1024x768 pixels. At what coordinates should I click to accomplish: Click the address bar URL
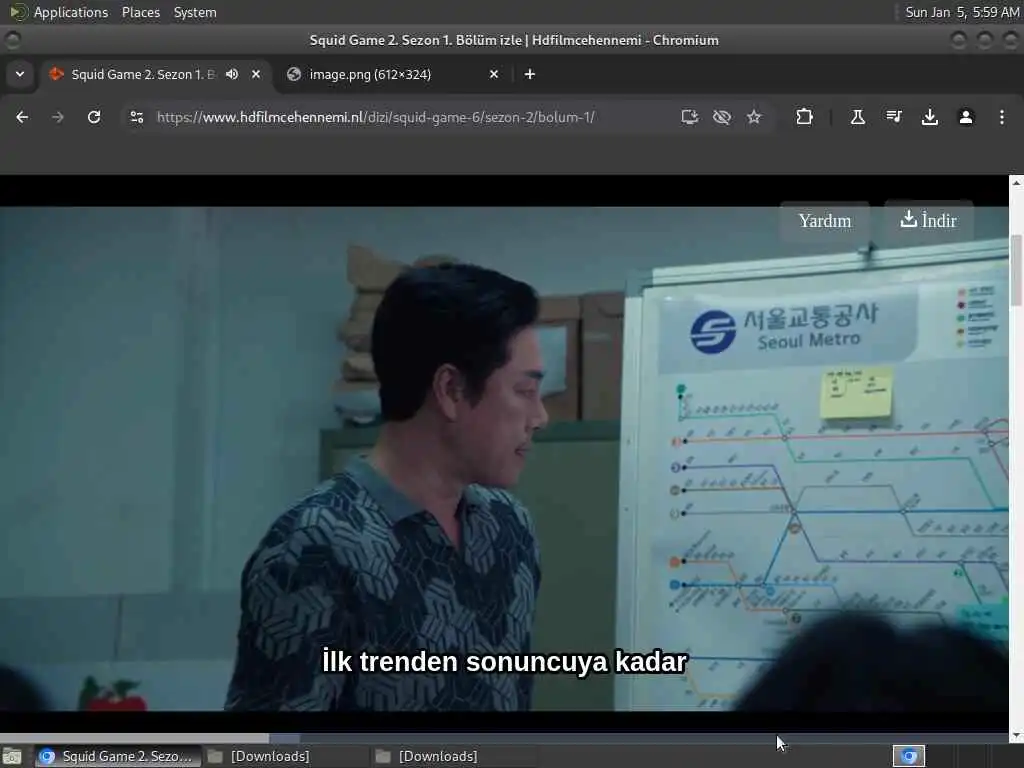[x=376, y=117]
